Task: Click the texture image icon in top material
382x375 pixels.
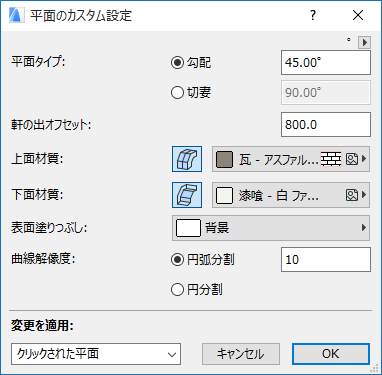Action: point(352,159)
